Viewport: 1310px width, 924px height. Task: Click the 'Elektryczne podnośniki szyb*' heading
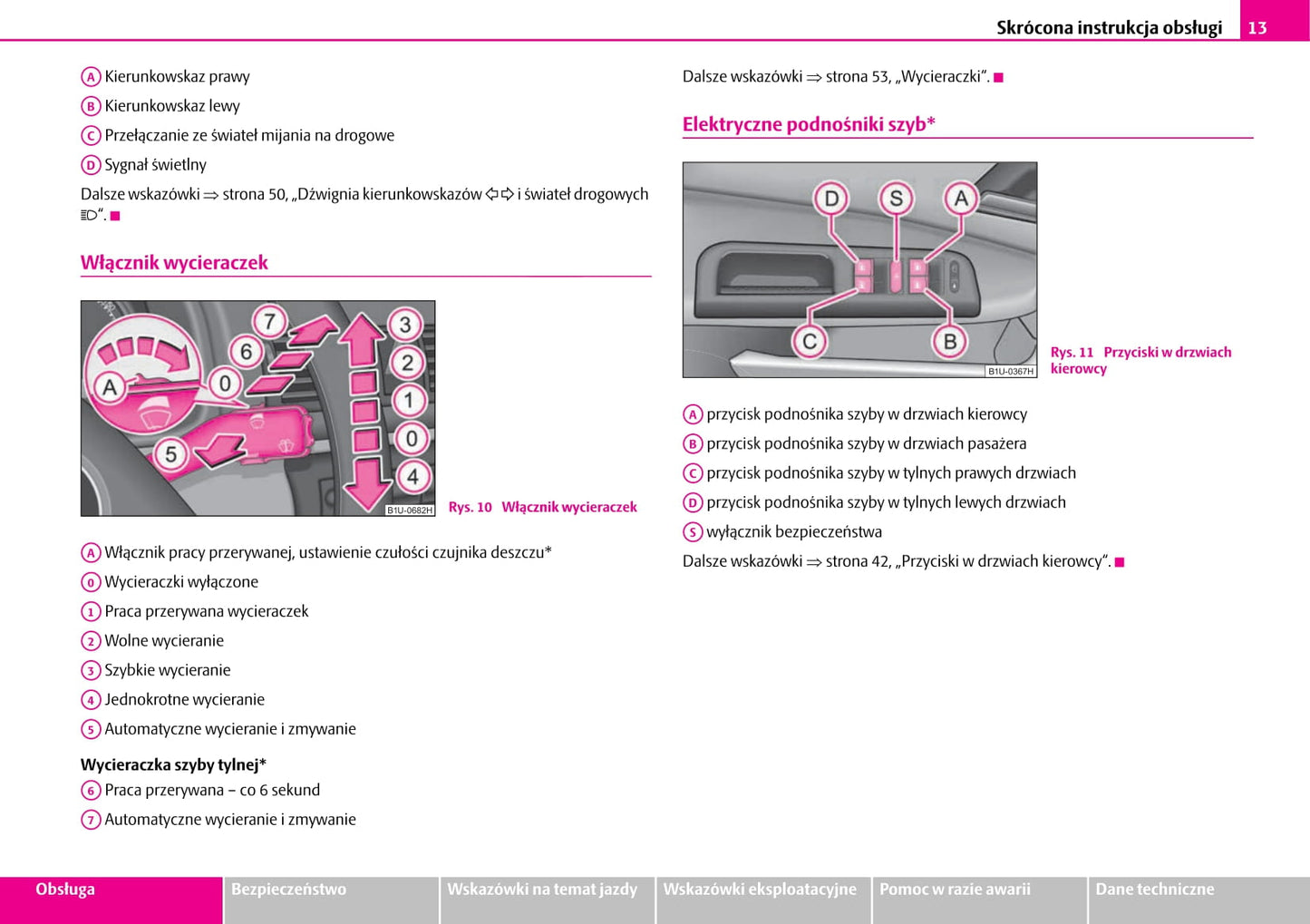point(809,124)
